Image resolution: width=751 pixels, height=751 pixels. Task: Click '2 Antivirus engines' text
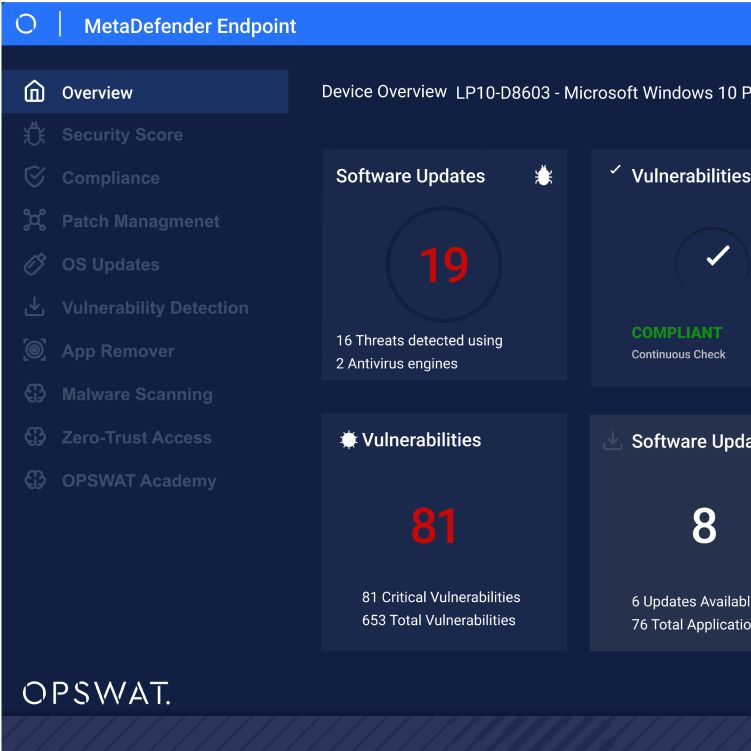pyautogui.click(x=397, y=364)
